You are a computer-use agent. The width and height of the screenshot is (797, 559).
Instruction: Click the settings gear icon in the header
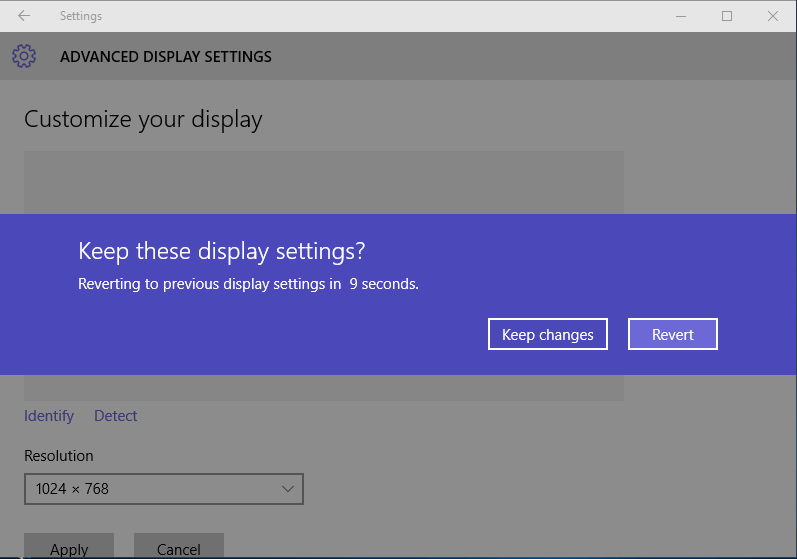click(24, 56)
